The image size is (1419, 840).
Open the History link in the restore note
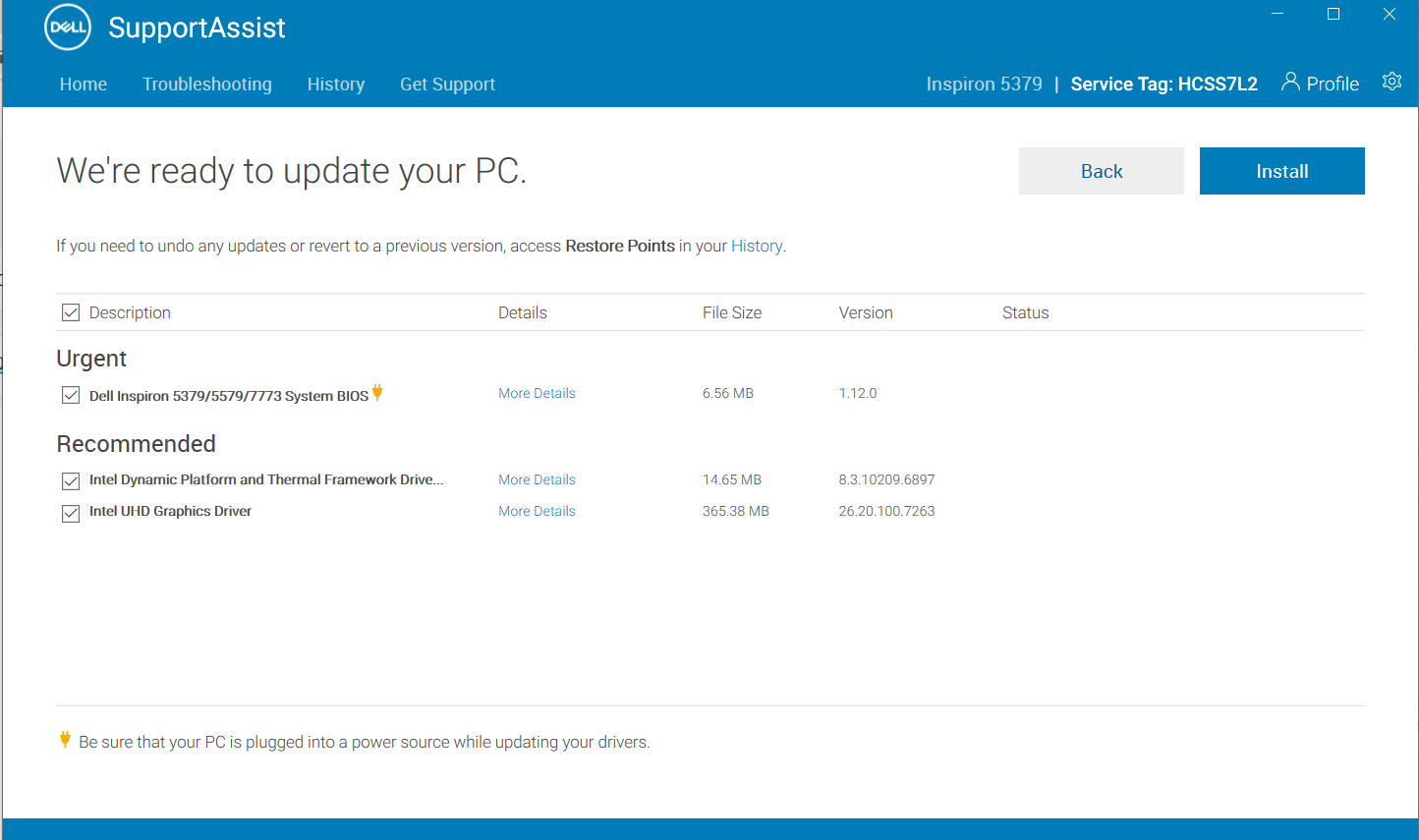[757, 246]
